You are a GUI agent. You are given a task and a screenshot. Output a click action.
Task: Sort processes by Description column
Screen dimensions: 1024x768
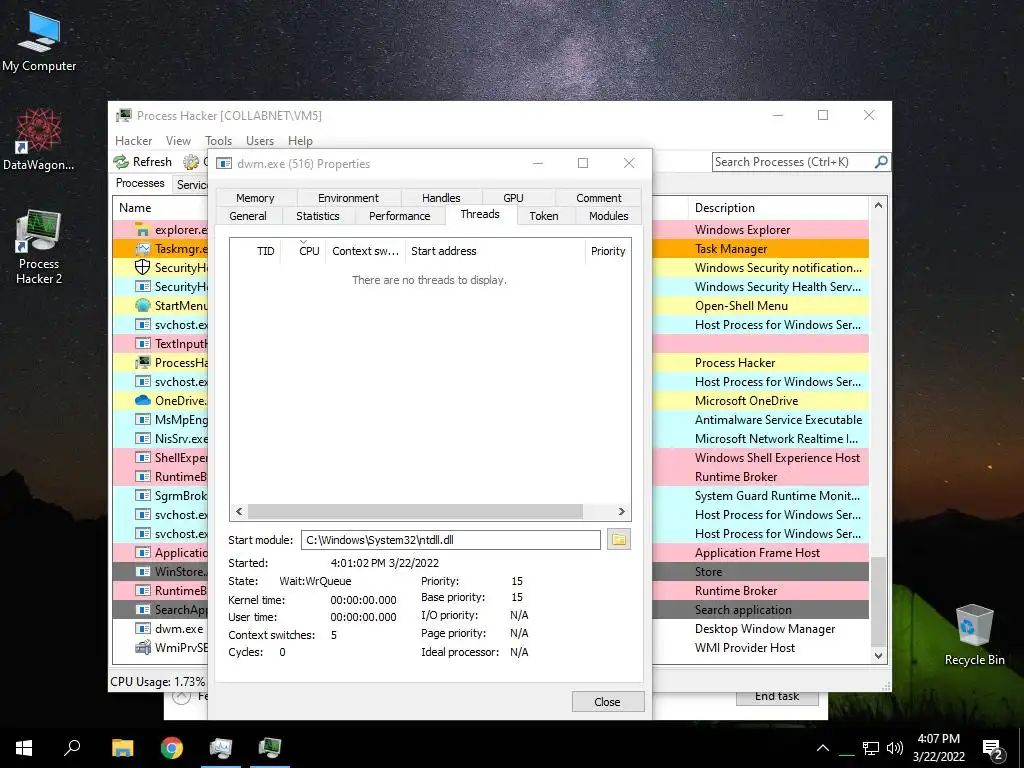[778, 208]
